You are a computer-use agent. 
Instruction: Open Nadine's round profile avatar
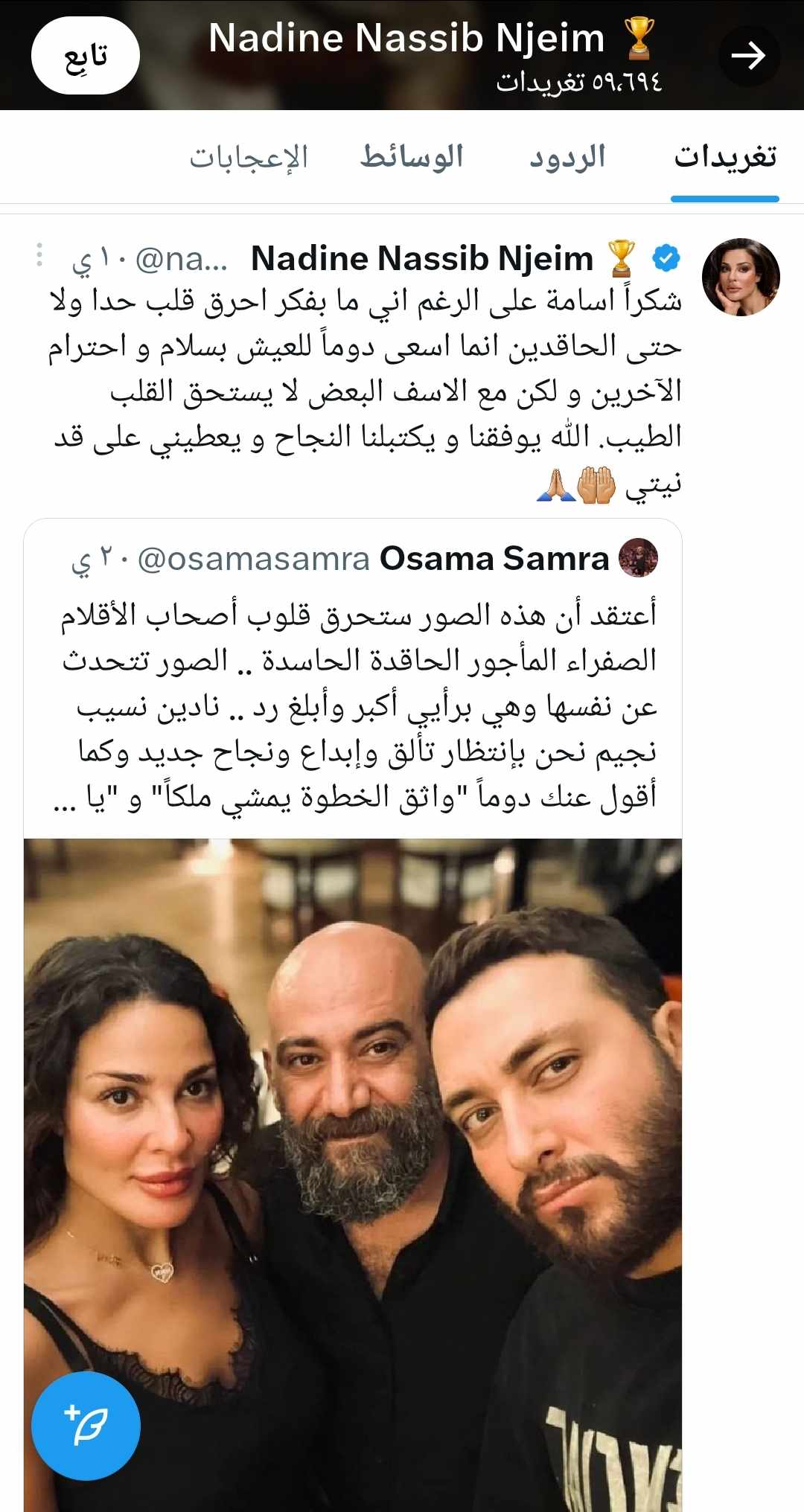(x=741, y=277)
